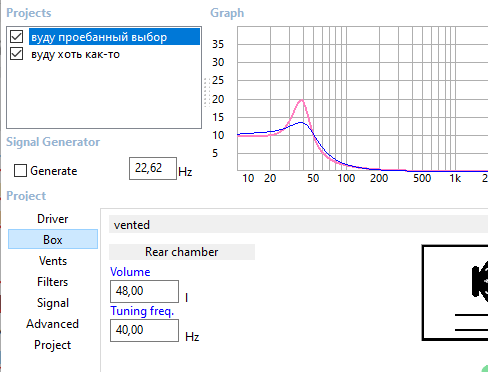Screen dimensions: 488x372
Task: Click the box schematic drawing thumbnail
Action: tap(455, 293)
